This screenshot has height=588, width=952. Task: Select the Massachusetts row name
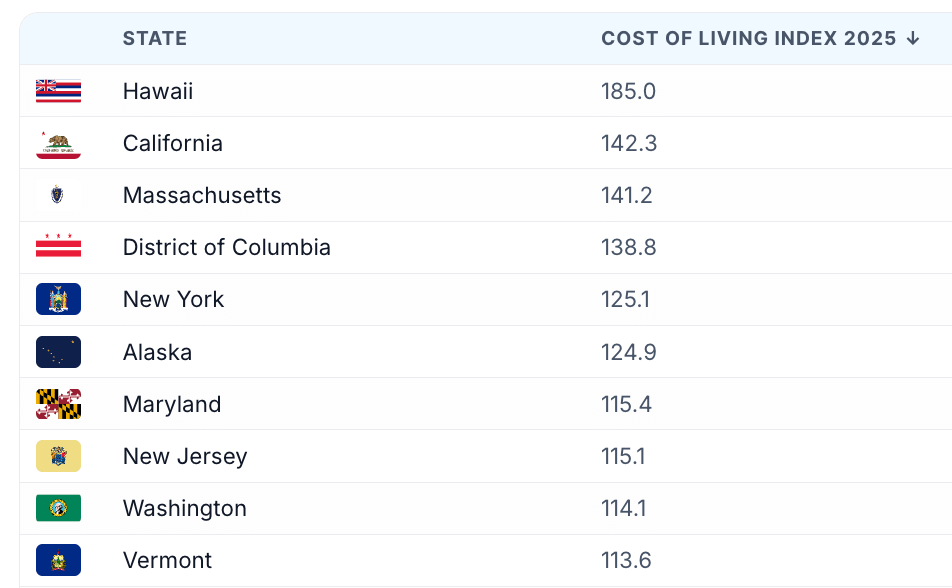[x=202, y=195]
